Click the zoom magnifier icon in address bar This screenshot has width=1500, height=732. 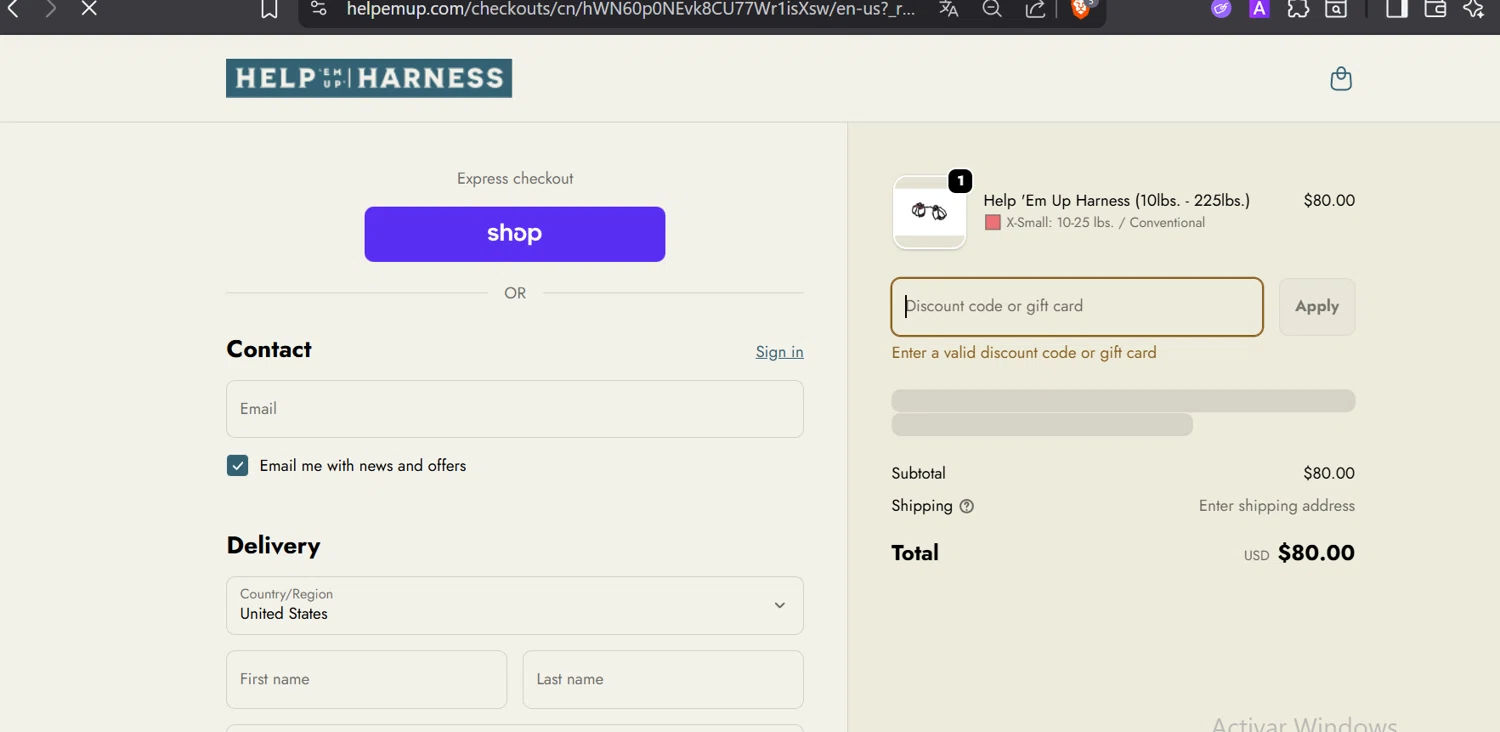[992, 9]
